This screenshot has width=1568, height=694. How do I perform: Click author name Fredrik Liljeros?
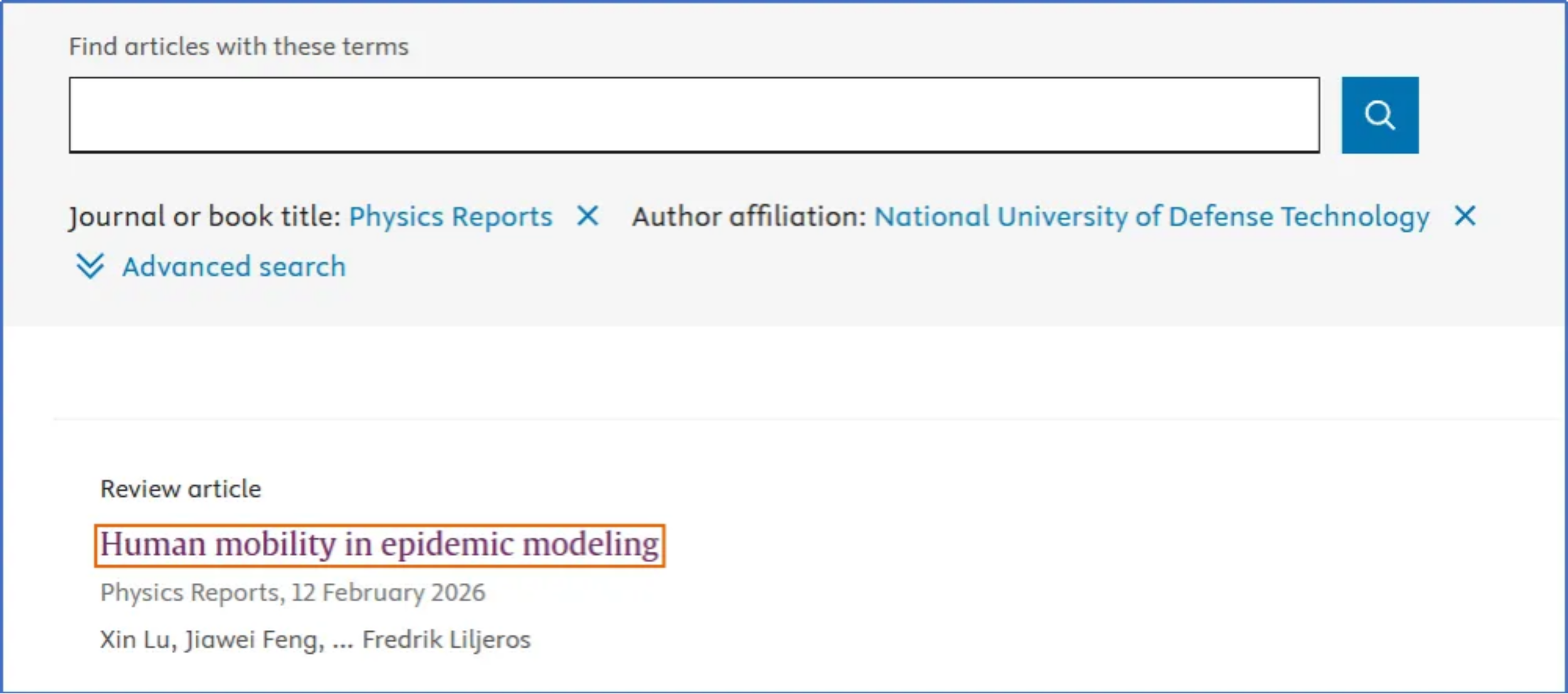point(446,639)
